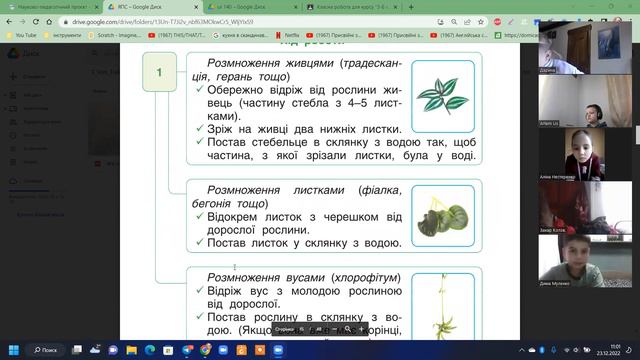
Task: Open the '(1967) THIS/THAT' YouTube bookmark
Action: [x=177, y=36]
